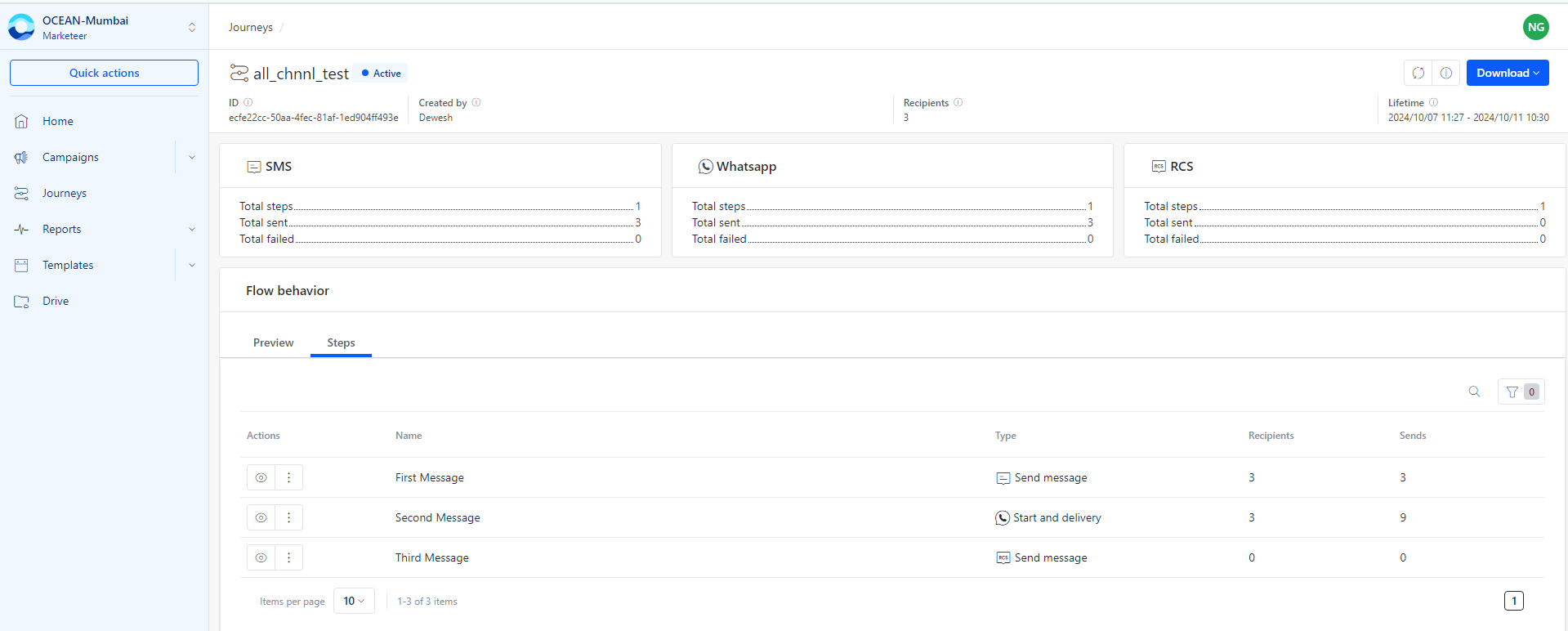Click the Reports pulse icon
This screenshot has height=631, width=1568.
[x=22, y=229]
